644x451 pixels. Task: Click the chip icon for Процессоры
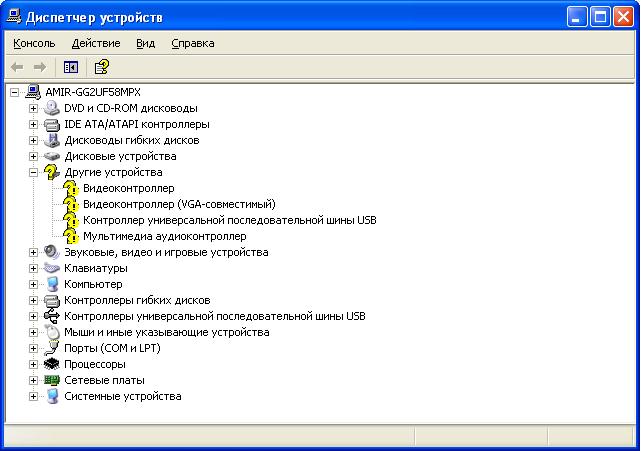pyautogui.click(x=52, y=364)
